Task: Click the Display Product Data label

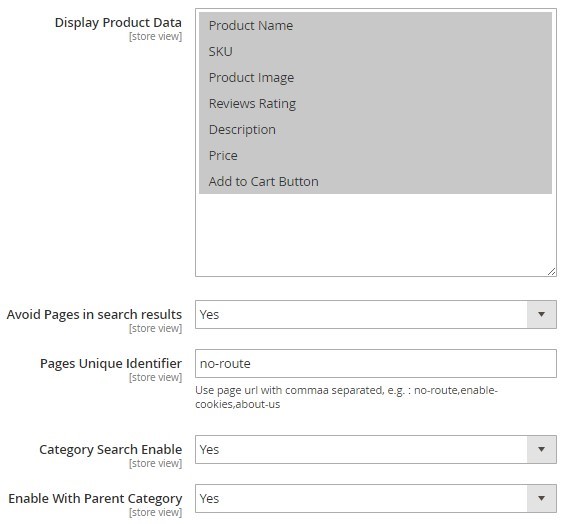Action: coord(118,23)
